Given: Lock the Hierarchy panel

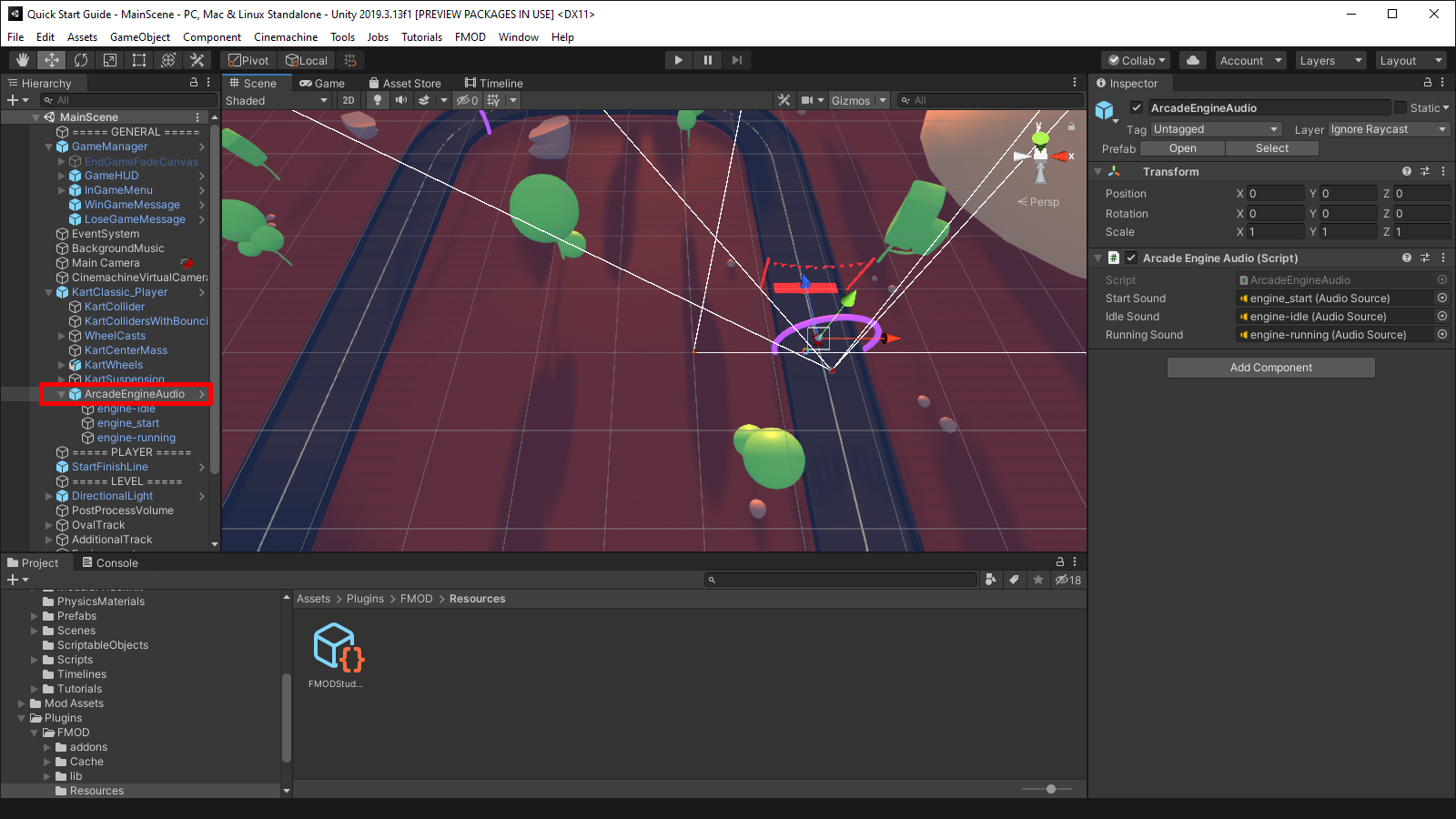Looking at the screenshot, I should (x=194, y=83).
